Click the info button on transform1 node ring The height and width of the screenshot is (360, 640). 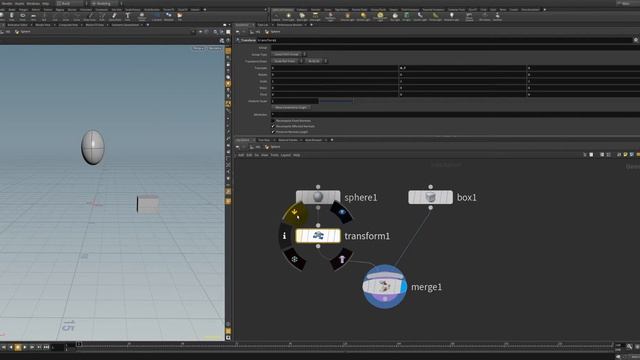click(284, 236)
